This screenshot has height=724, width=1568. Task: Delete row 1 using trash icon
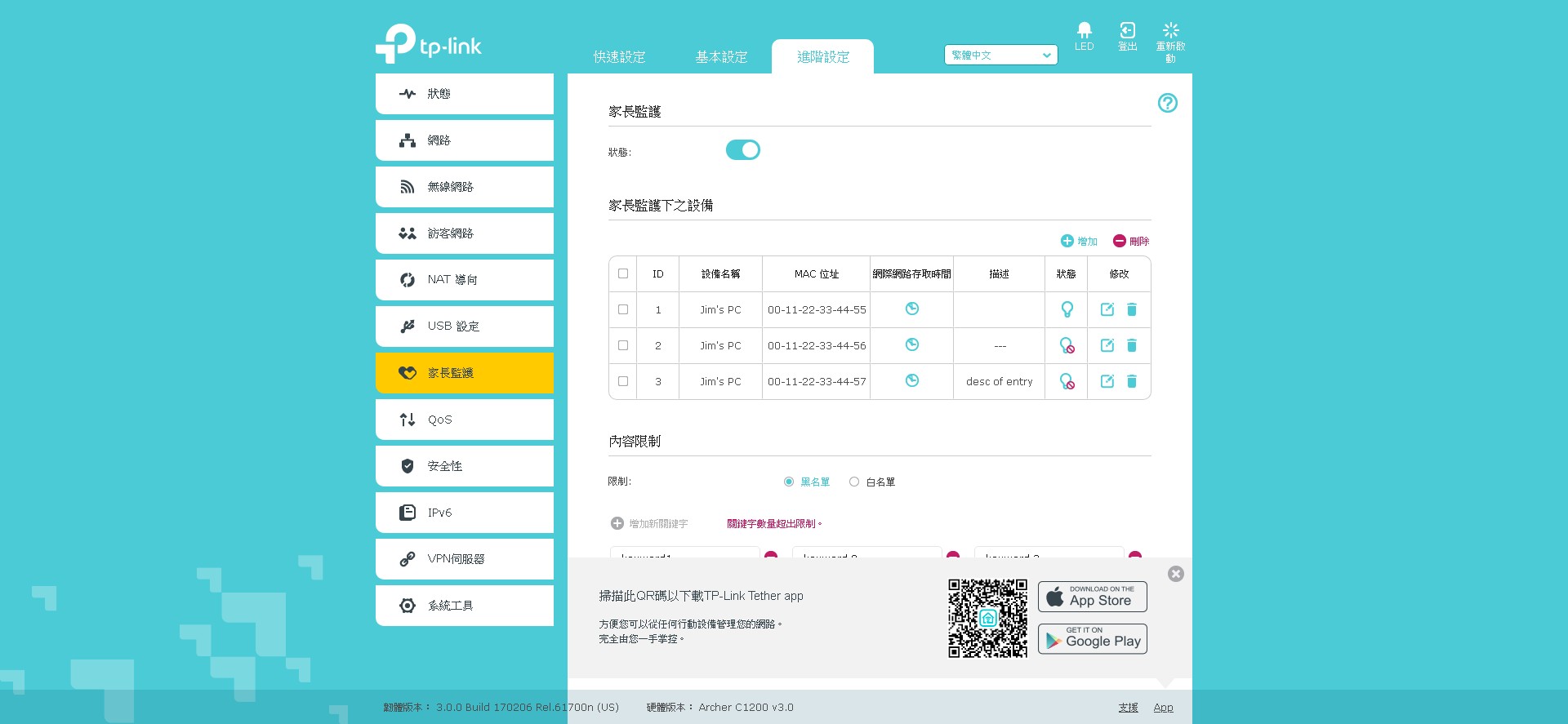point(1132,309)
